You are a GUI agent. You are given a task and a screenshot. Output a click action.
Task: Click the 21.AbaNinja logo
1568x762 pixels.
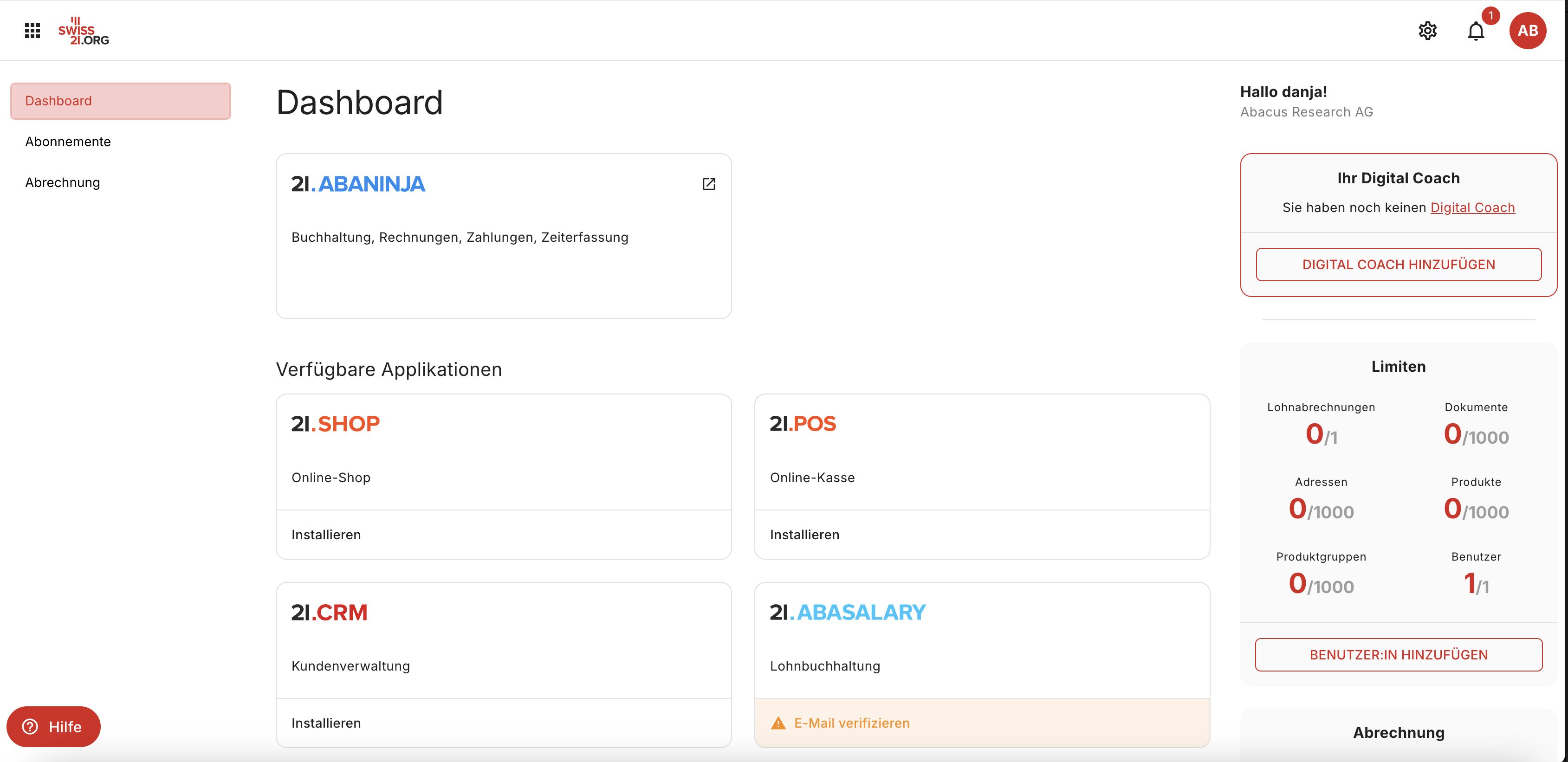pyautogui.click(x=358, y=184)
